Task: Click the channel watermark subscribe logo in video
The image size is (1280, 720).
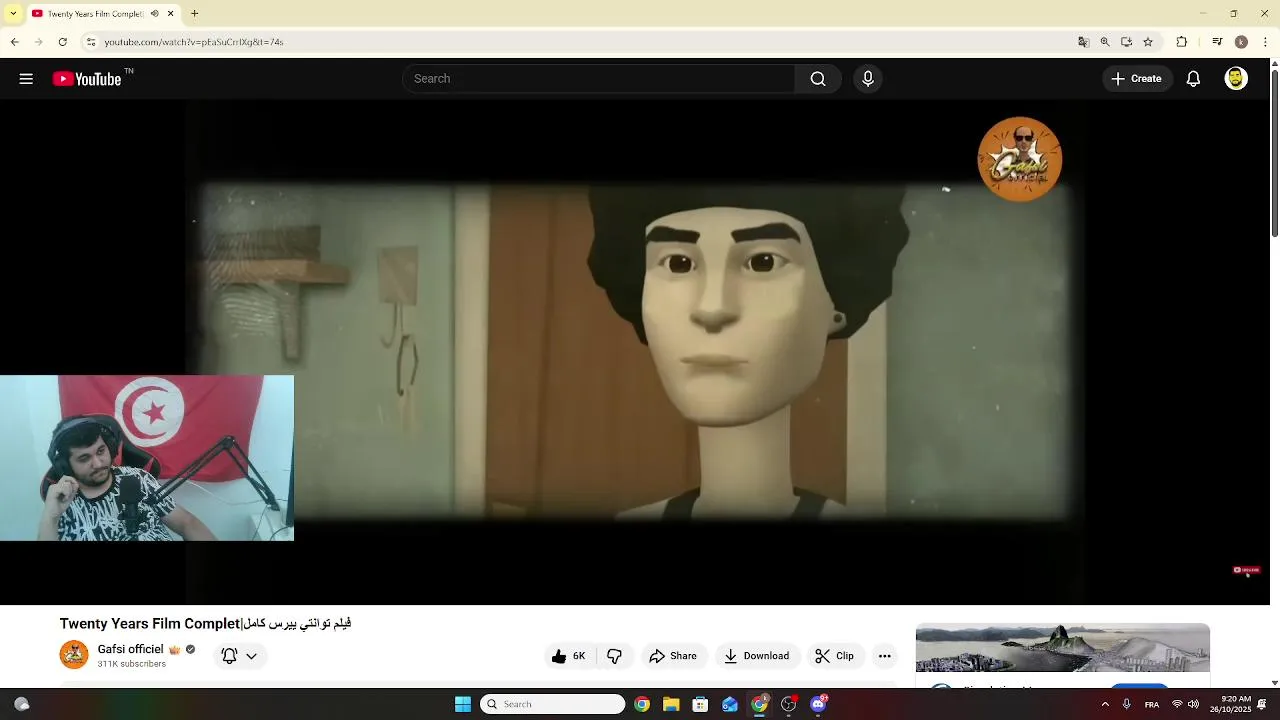Action: click(x=1246, y=570)
